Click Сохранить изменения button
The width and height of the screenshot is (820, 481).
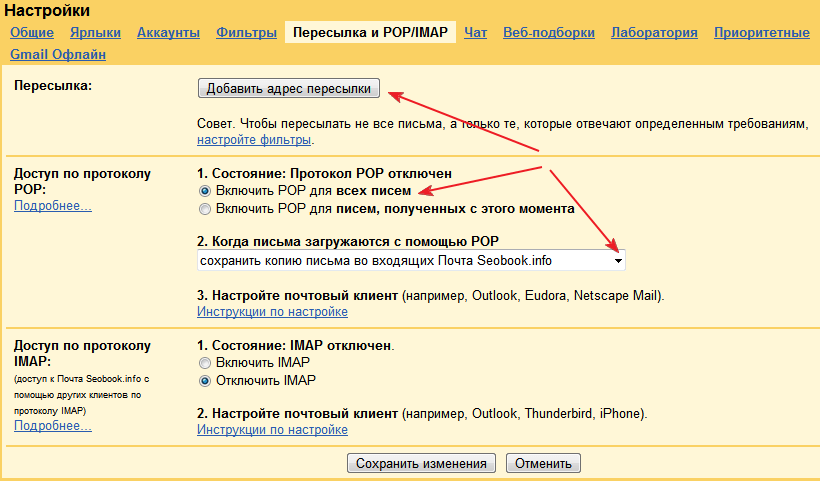(x=421, y=463)
